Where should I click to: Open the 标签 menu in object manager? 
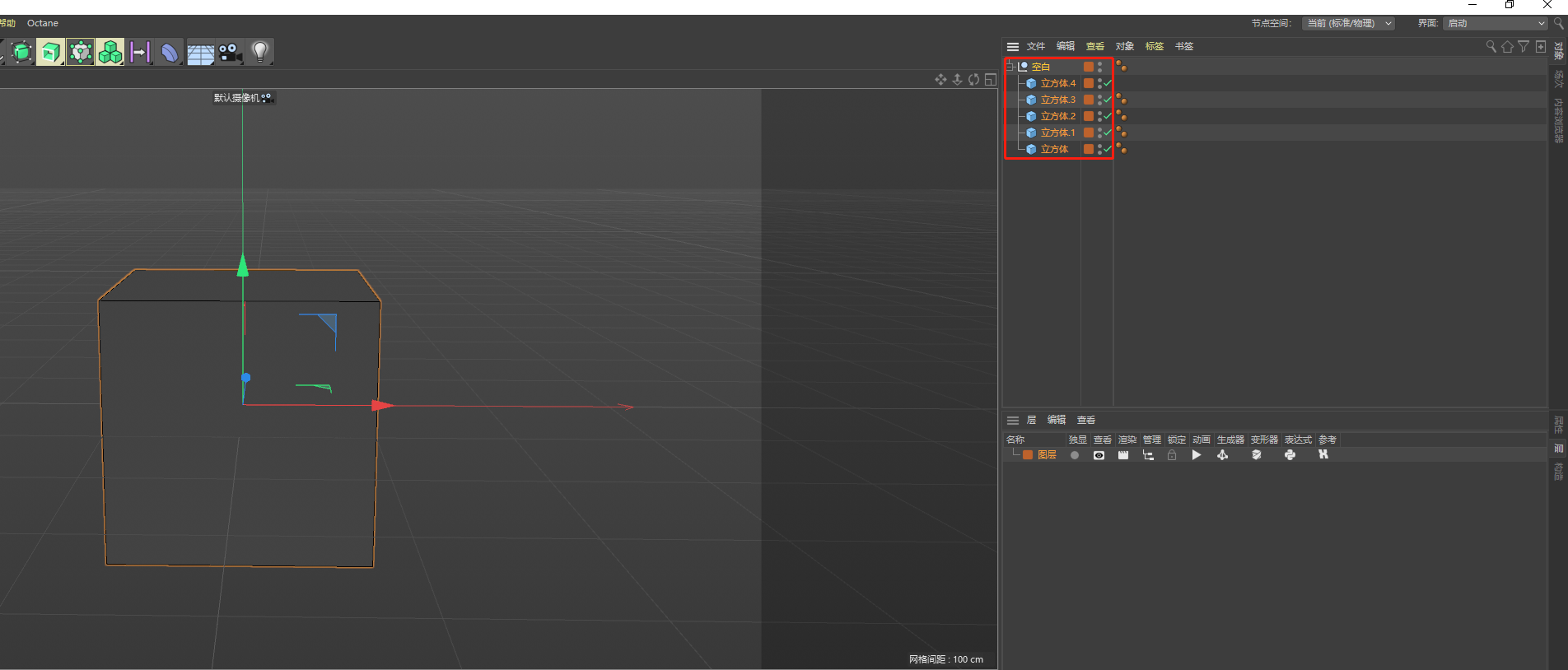(1155, 46)
